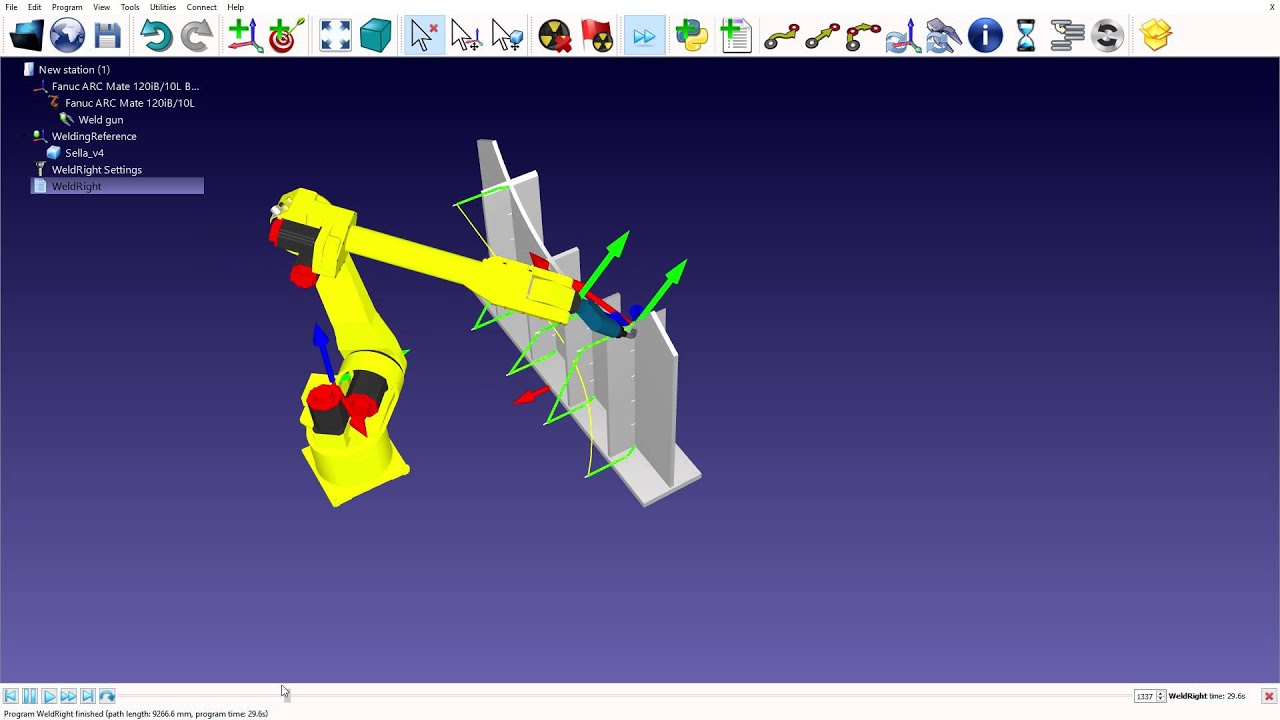
Task: Select the move reference frame cursor tool
Action: [465, 36]
